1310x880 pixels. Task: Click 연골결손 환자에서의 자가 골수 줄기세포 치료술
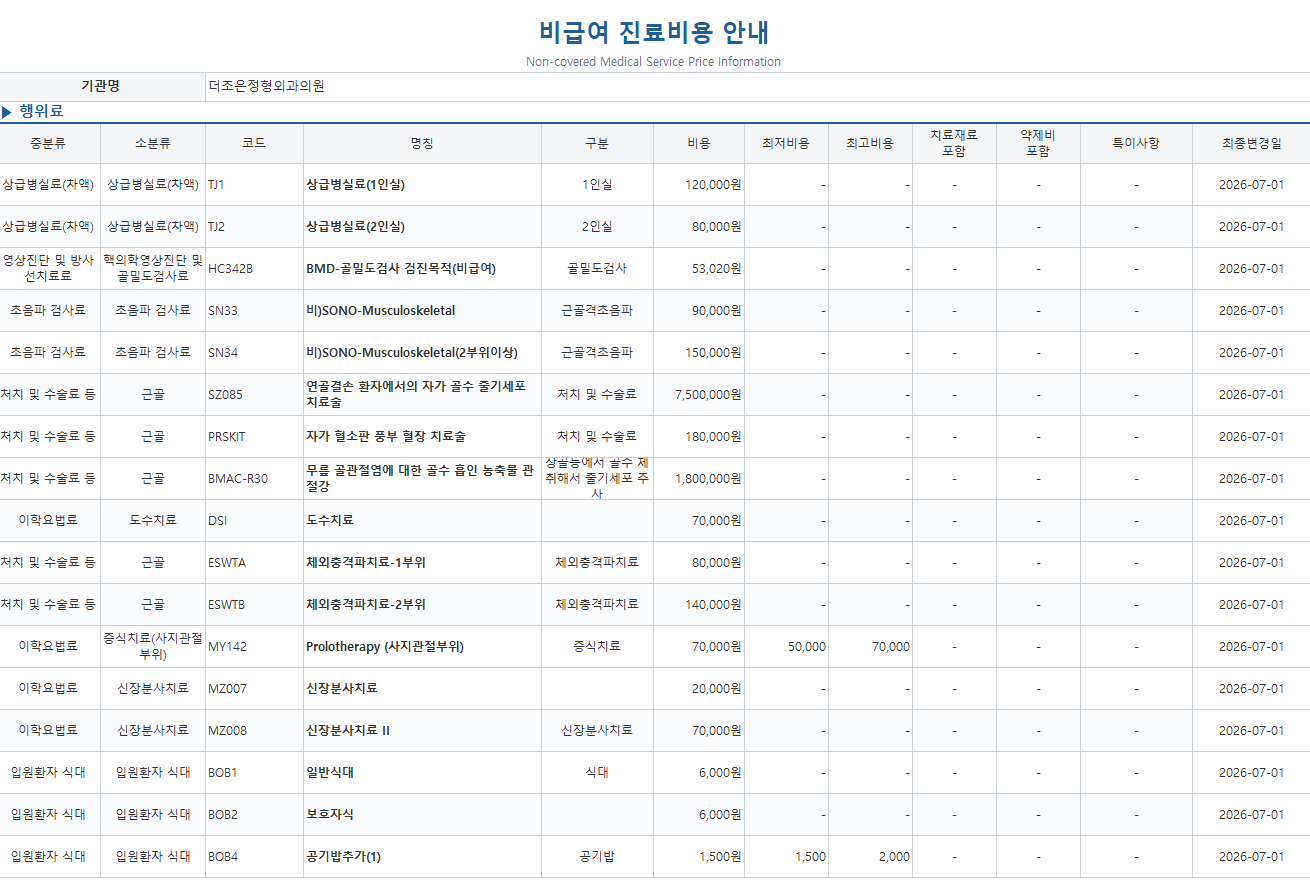416,394
